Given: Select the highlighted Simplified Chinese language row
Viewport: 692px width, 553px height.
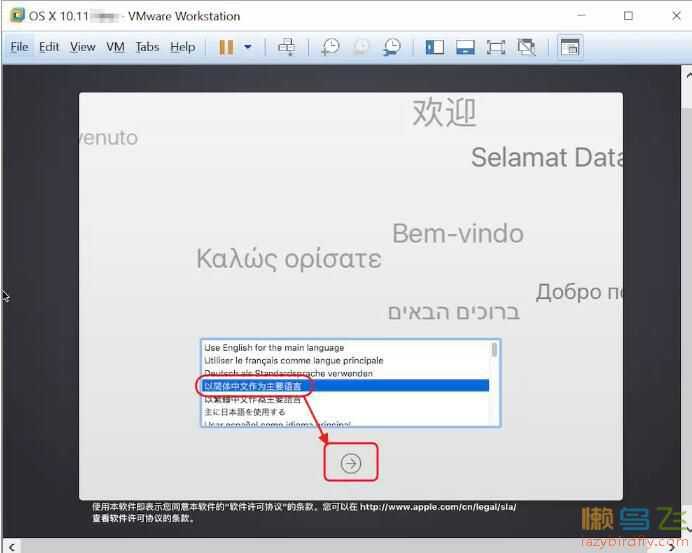Looking at the screenshot, I should click(x=346, y=386).
